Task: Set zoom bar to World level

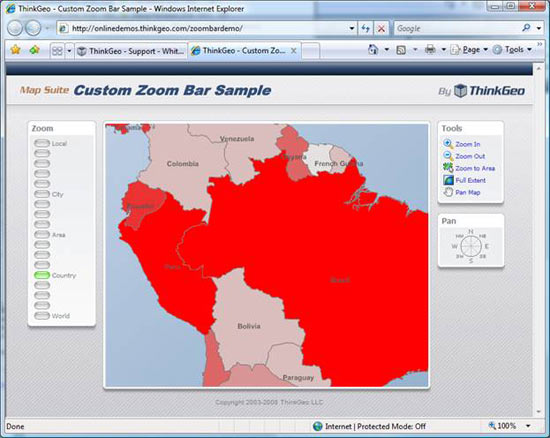Action: pos(42,316)
